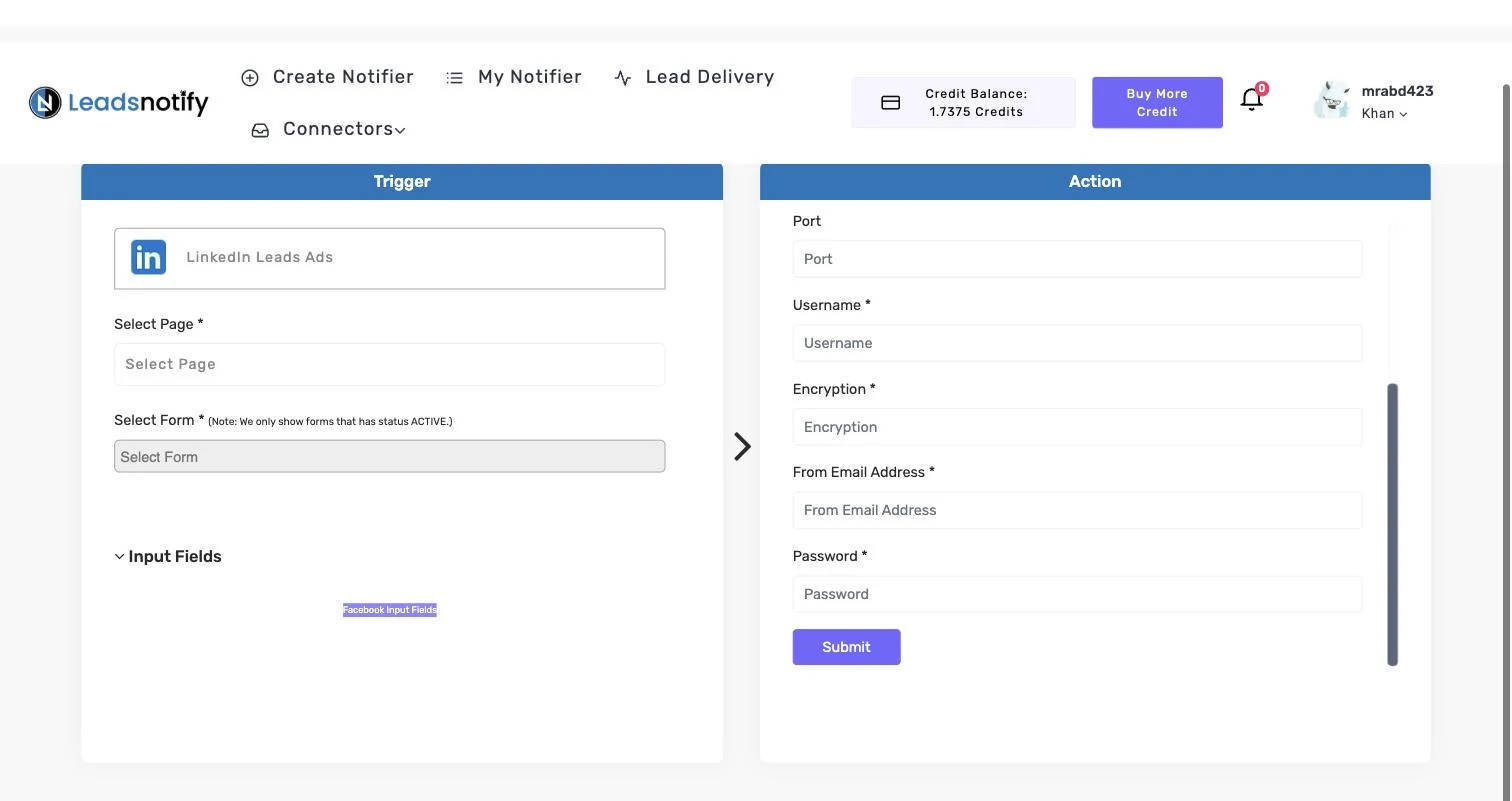1512x801 pixels.
Task: Click the credit card icon beside Credit Balance
Action: (x=890, y=103)
